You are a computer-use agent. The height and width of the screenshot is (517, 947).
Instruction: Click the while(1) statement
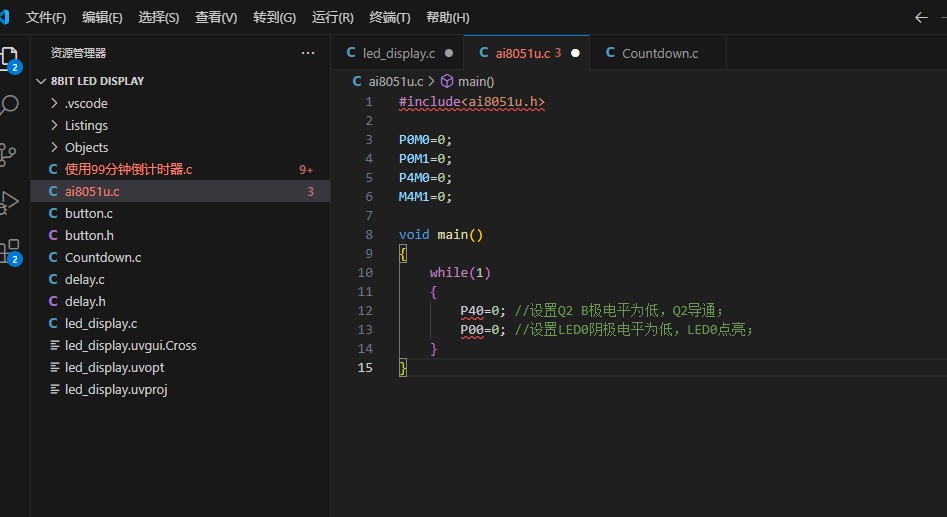point(460,272)
